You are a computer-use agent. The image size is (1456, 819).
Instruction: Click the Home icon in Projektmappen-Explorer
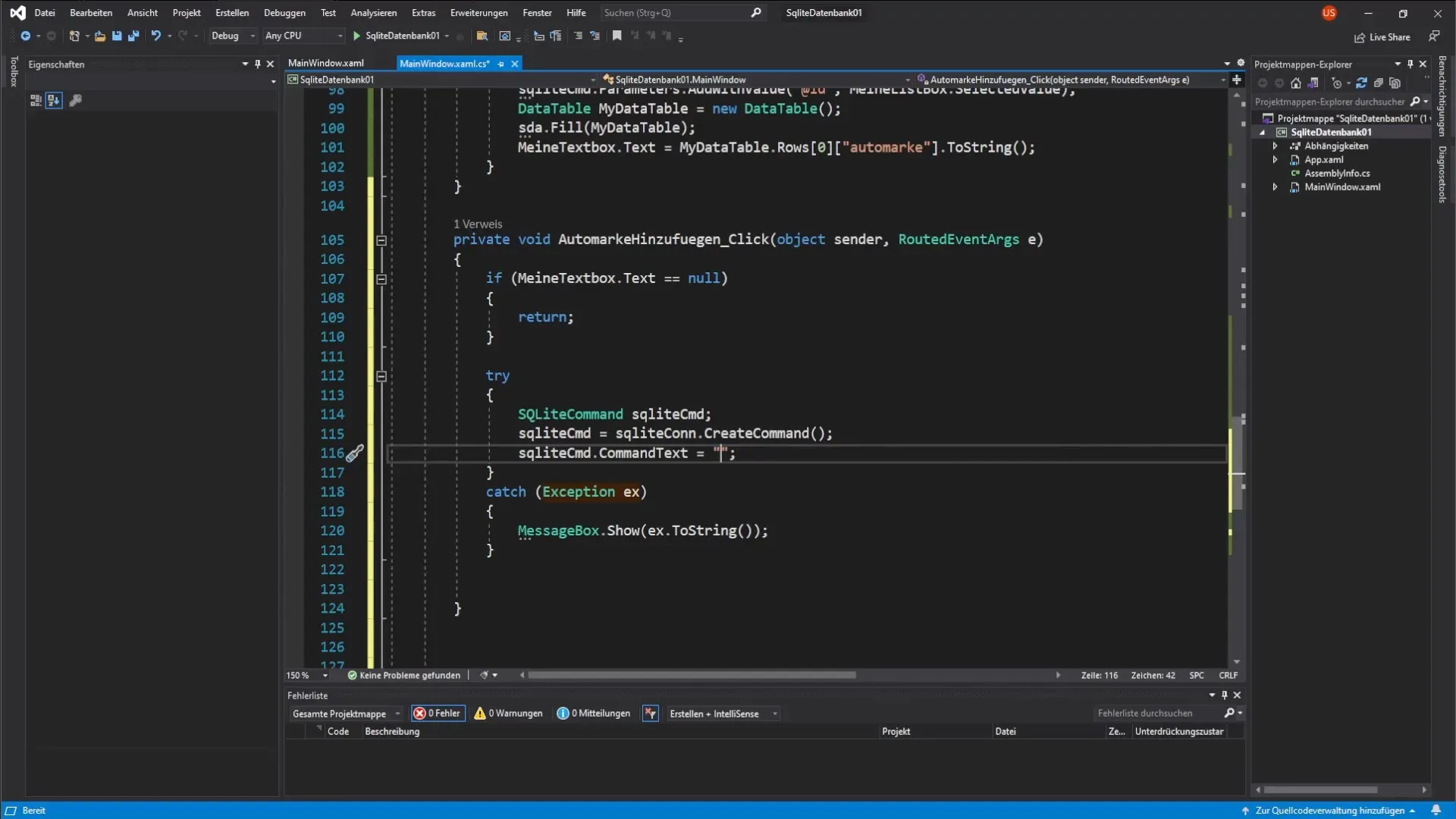point(1296,83)
